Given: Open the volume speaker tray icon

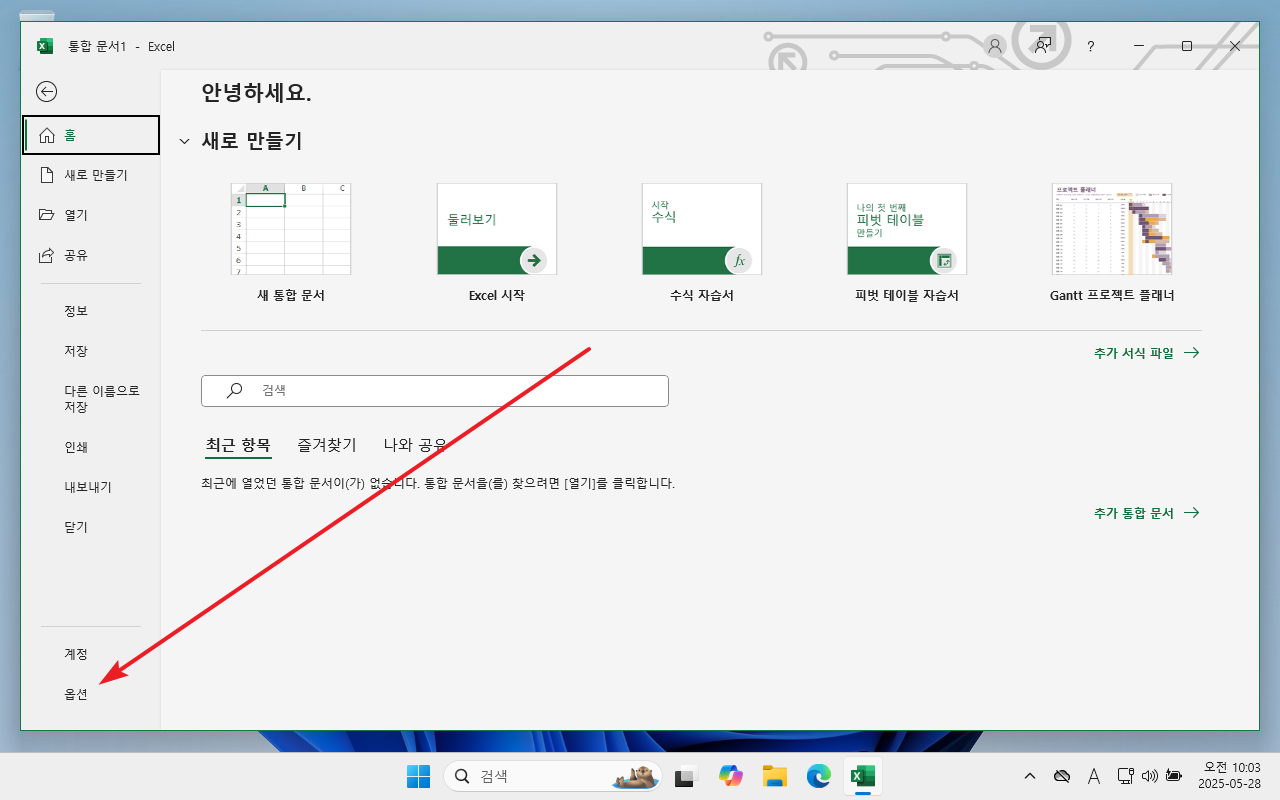Looking at the screenshot, I should click(1149, 776).
